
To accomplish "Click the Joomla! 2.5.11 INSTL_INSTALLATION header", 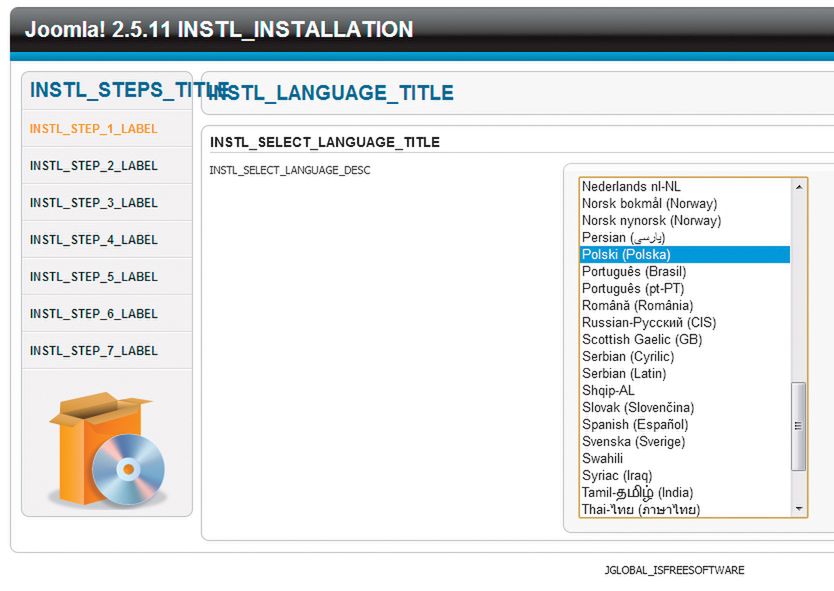I will click(219, 29).
